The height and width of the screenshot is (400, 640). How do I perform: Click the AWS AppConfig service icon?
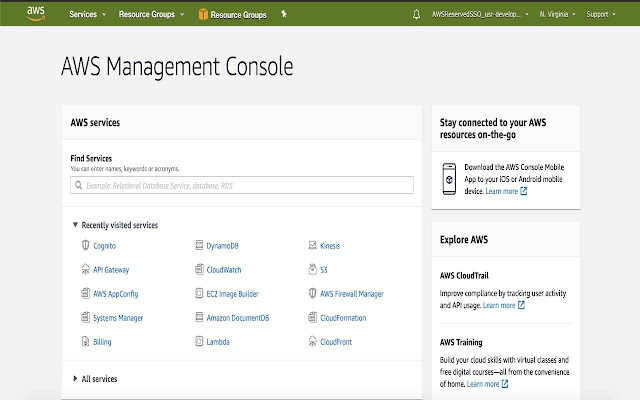click(85, 293)
